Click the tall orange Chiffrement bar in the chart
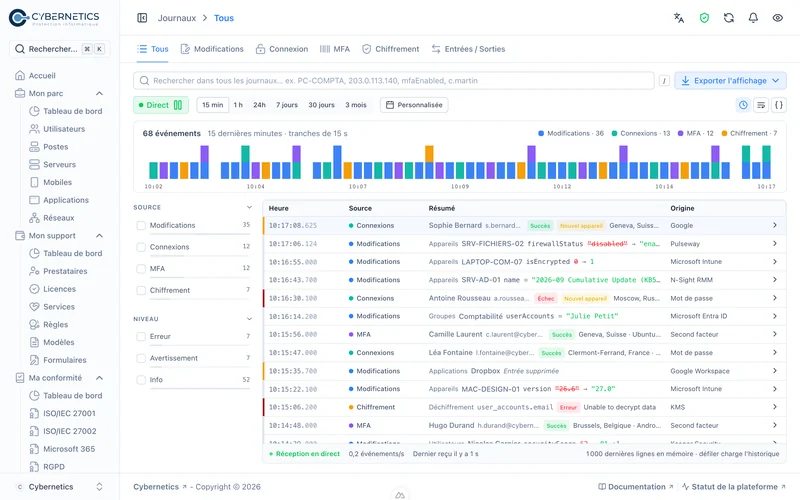The image size is (800, 500). coord(429,154)
